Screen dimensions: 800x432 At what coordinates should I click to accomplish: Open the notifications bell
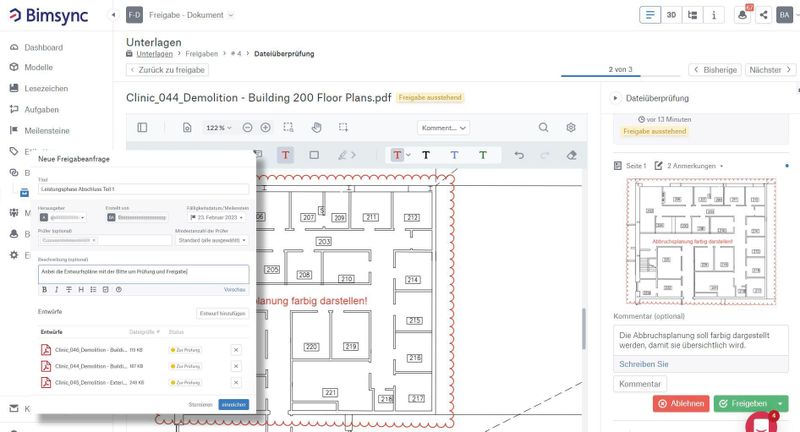click(x=741, y=15)
